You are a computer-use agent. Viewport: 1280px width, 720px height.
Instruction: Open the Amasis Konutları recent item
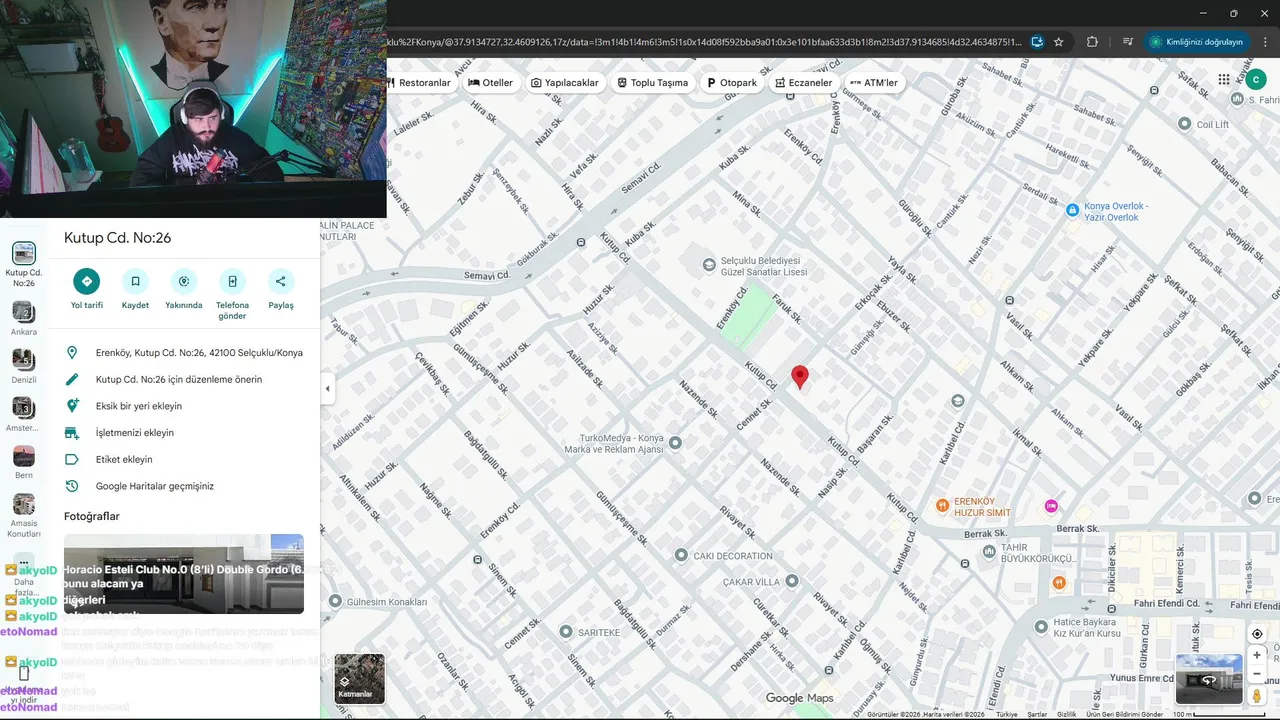(x=24, y=516)
